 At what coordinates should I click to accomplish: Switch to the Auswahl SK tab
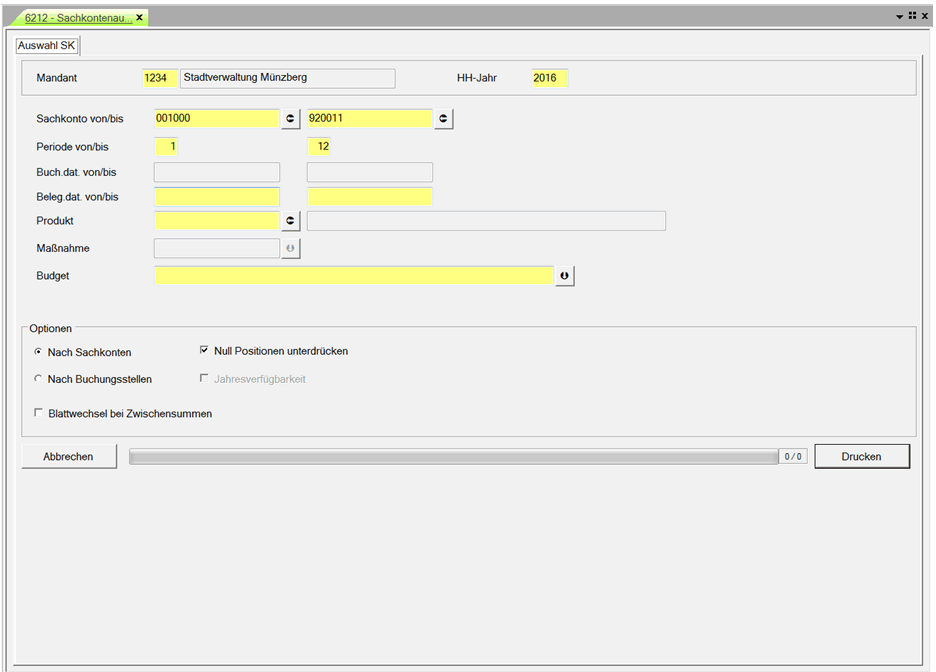47,46
